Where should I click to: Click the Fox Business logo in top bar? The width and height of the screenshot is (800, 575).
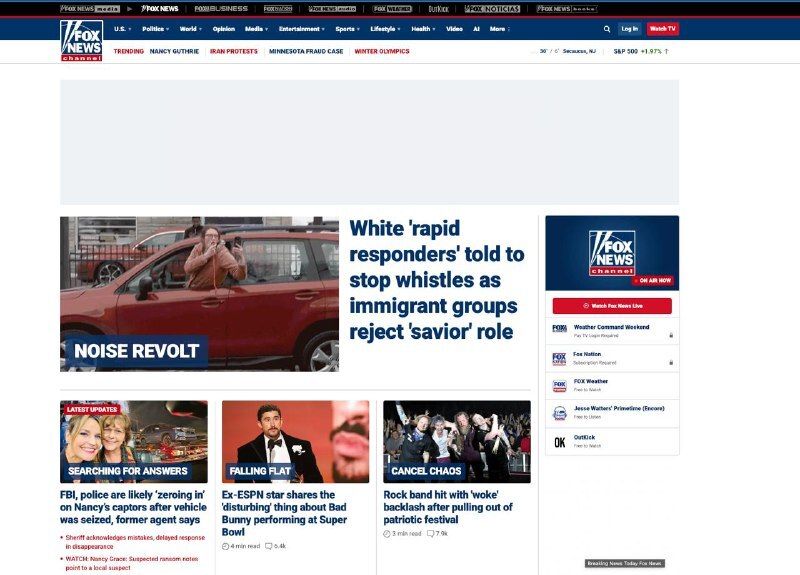pyautogui.click(x=221, y=8)
